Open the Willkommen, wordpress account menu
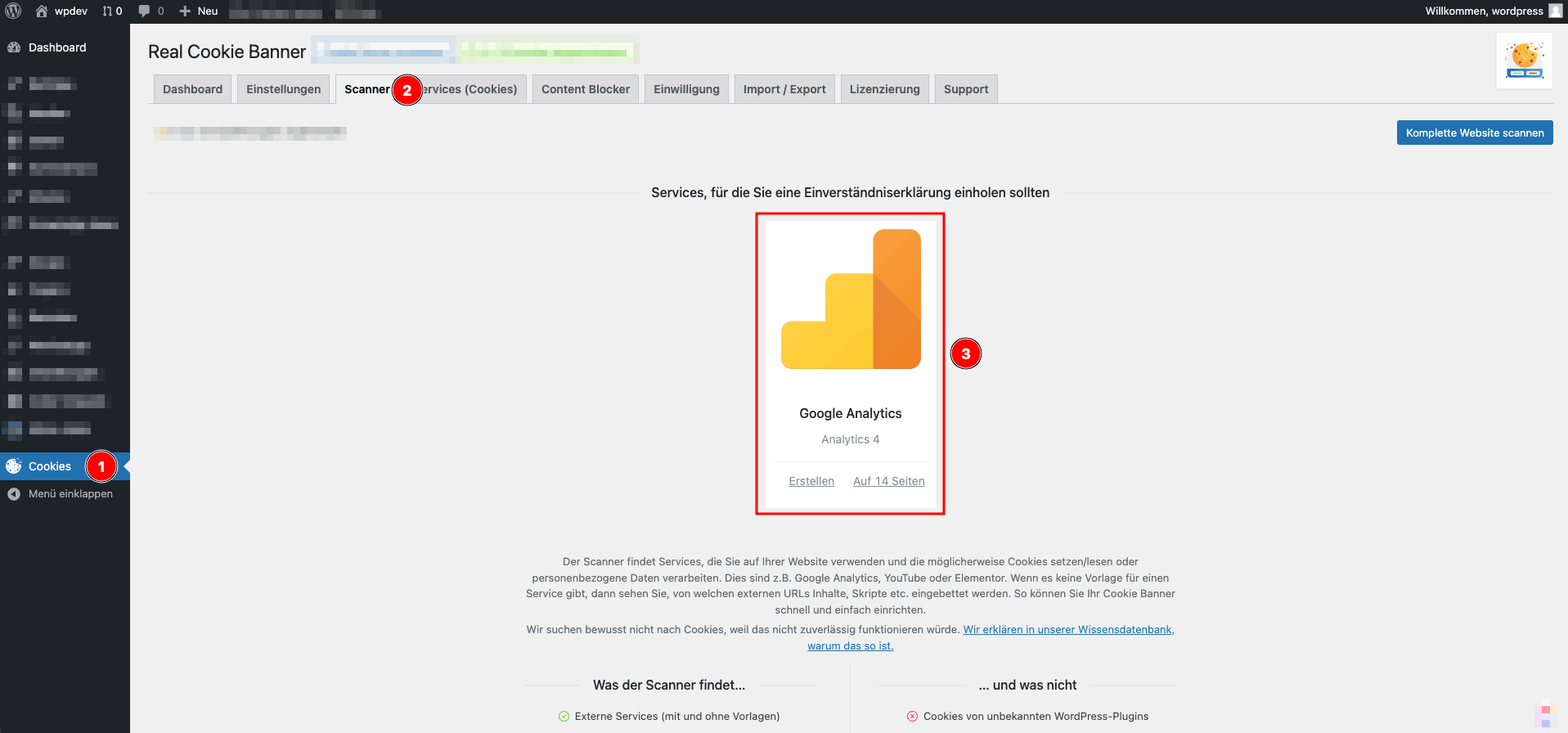This screenshot has width=1568, height=733. (1484, 11)
